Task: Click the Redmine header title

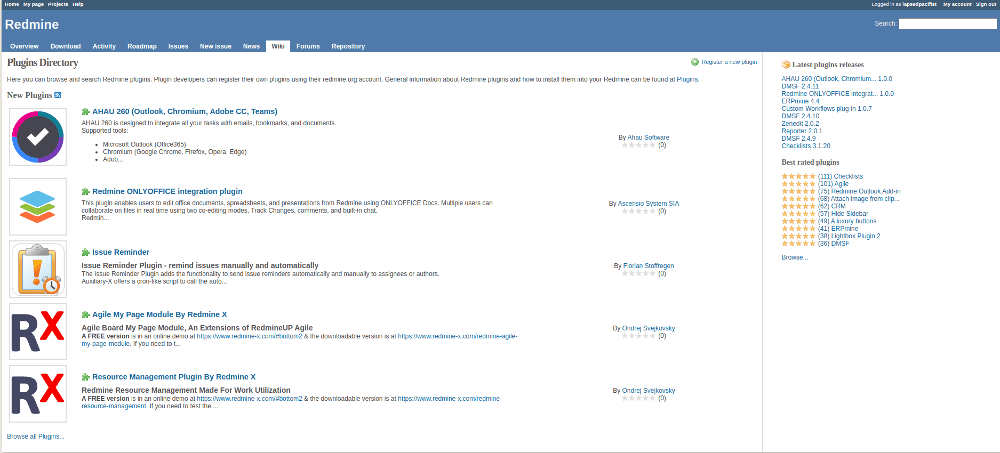Action: pyautogui.click(x=32, y=25)
